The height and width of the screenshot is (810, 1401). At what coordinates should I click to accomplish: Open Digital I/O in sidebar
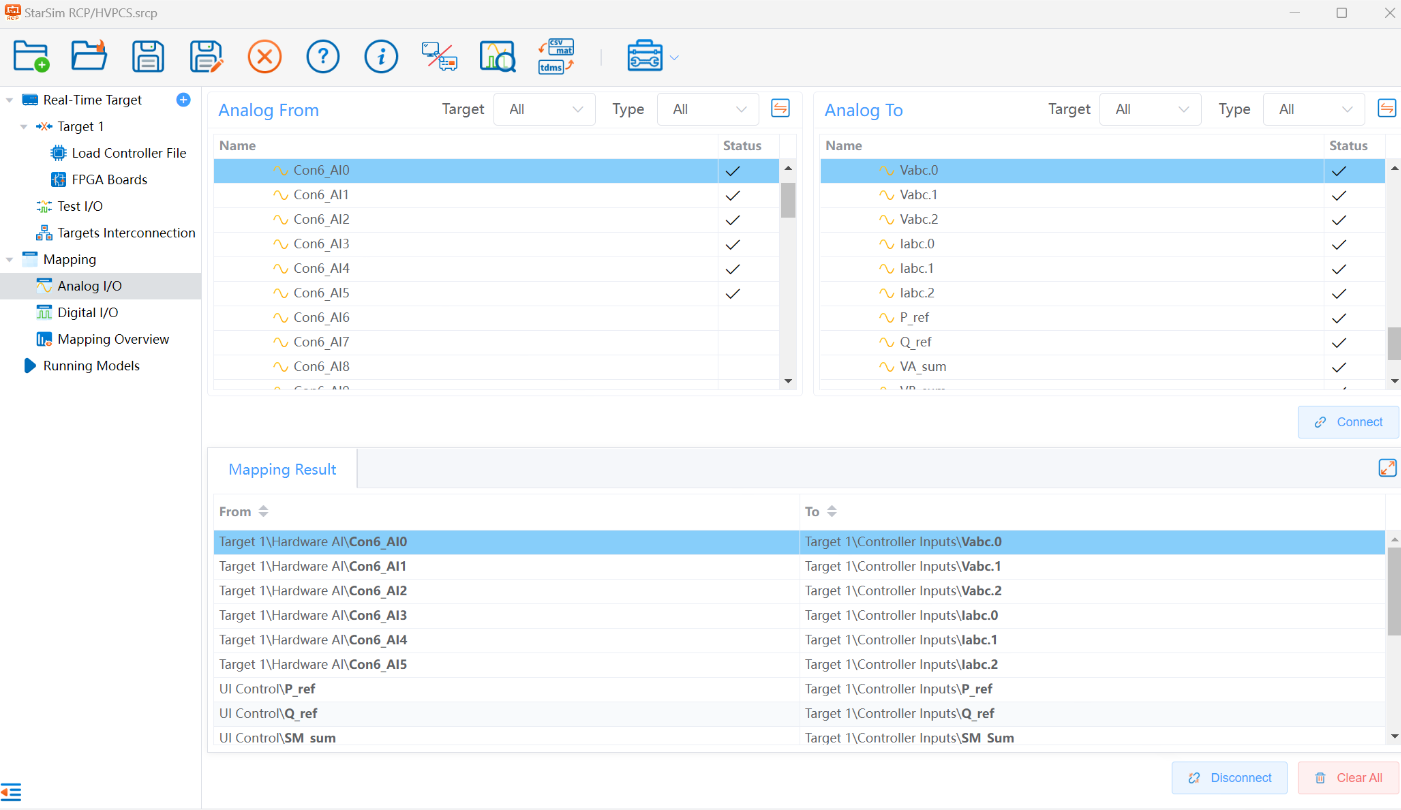88,312
